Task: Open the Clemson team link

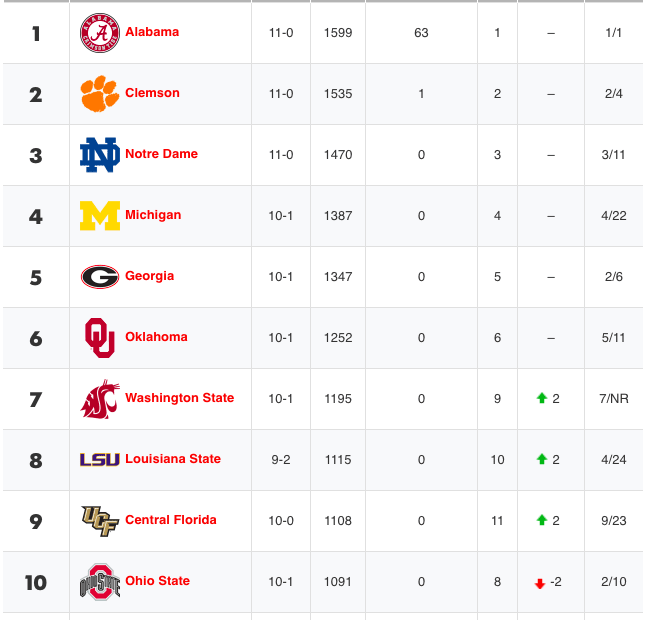Action: pyautogui.click(x=153, y=93)
